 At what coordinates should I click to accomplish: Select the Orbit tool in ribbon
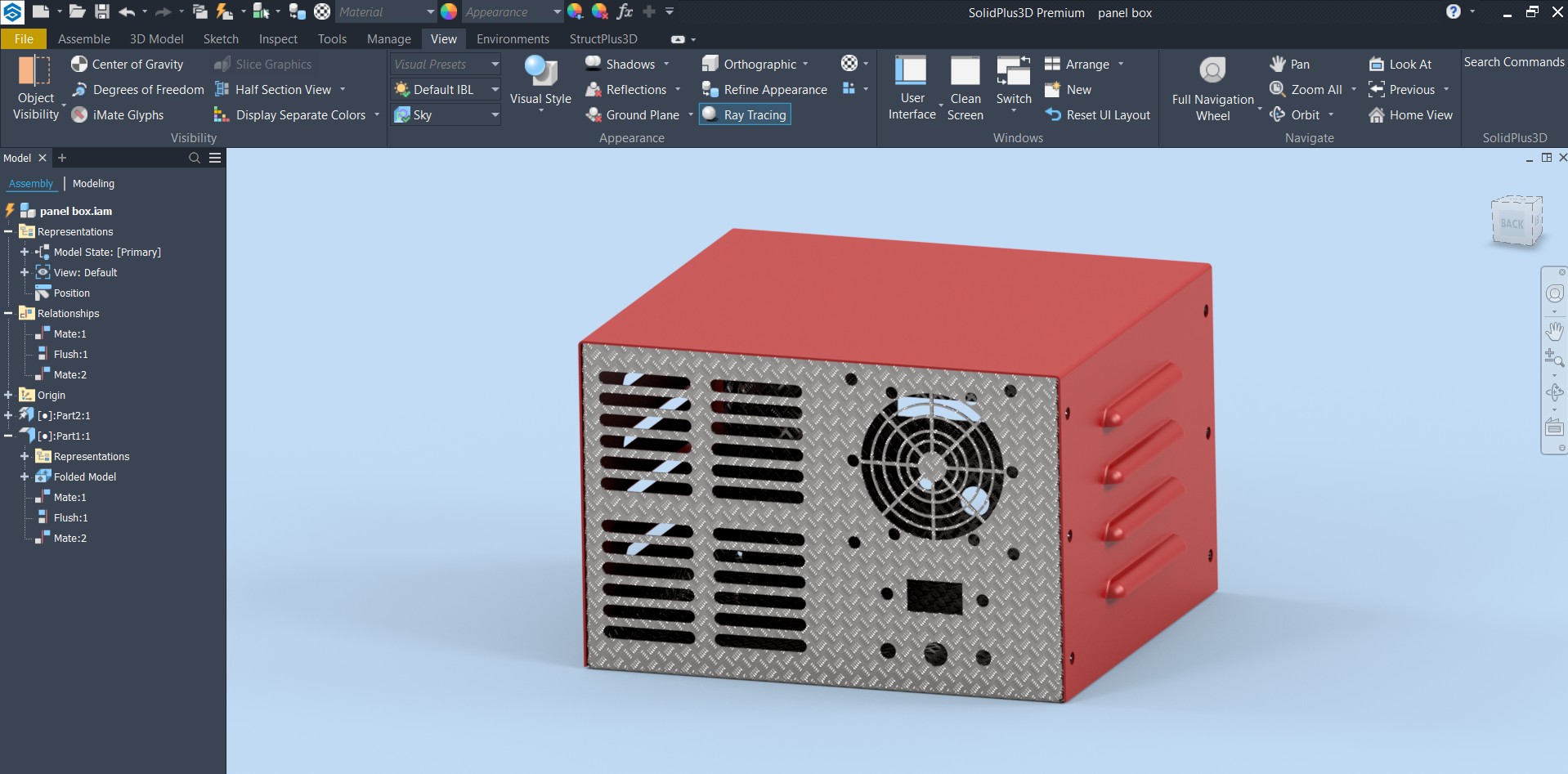(1294, 115)
